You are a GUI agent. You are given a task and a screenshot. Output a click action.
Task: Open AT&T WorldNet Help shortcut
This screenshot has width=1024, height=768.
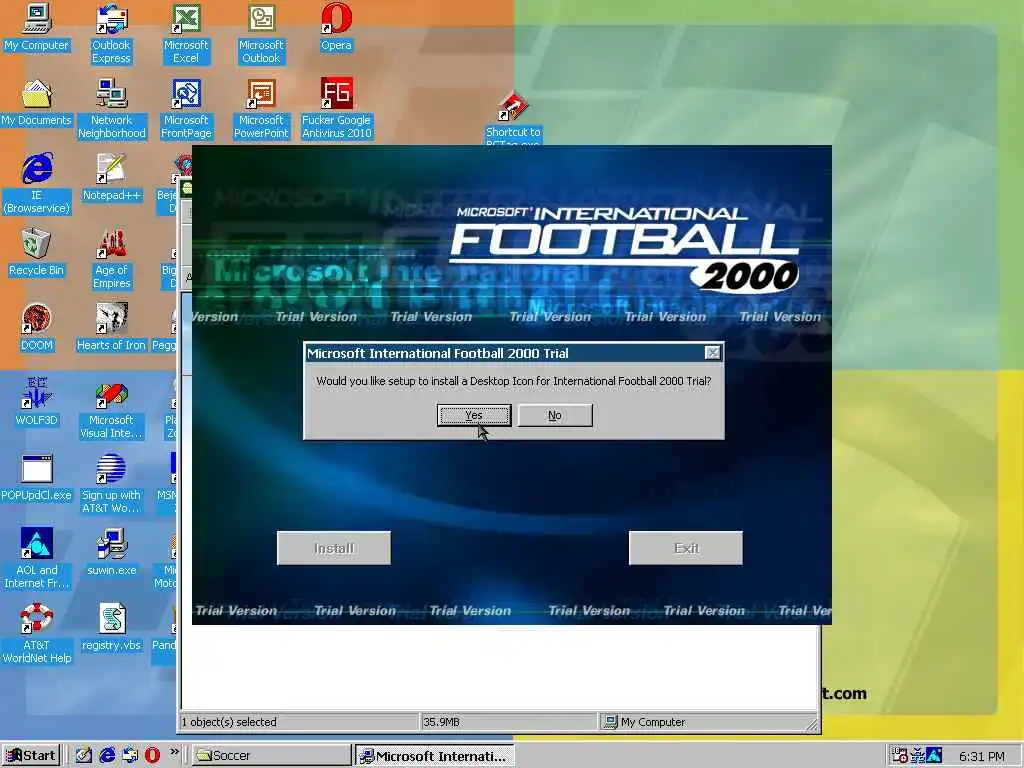click(x=37, y=633)
